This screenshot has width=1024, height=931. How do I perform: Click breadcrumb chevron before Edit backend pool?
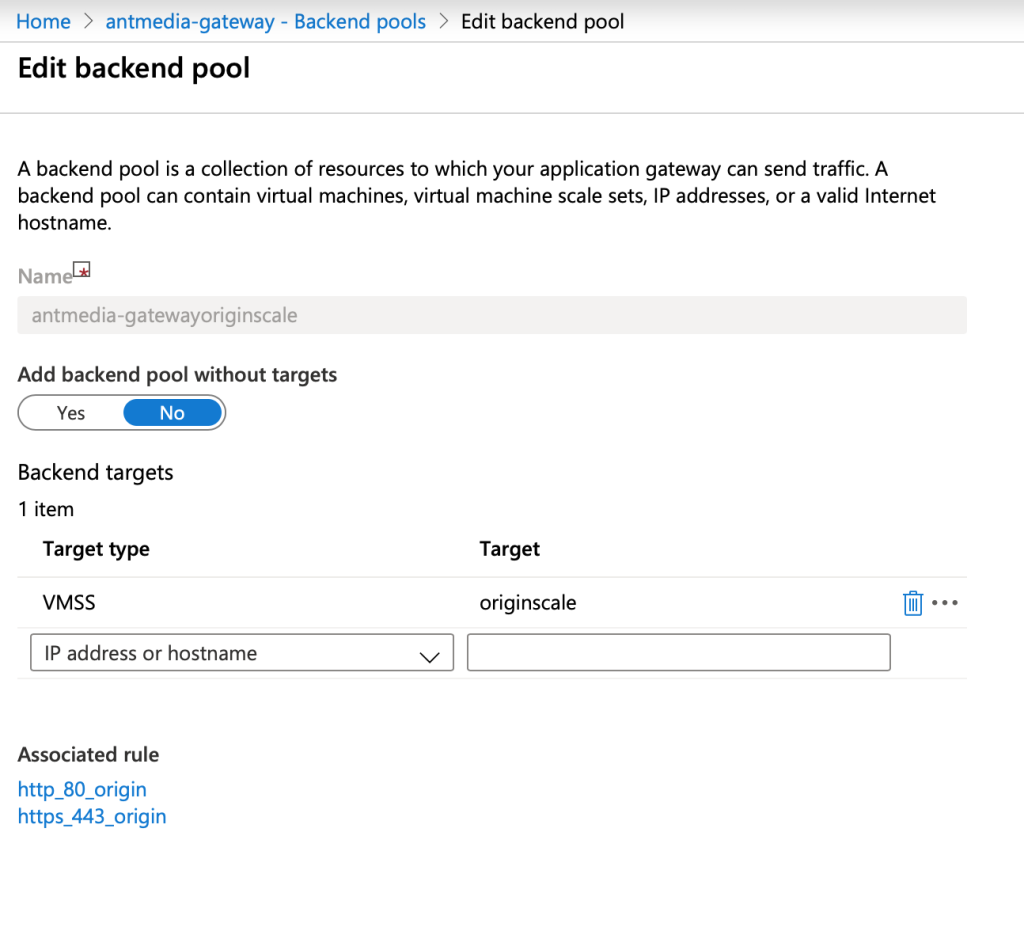point(444,22)
